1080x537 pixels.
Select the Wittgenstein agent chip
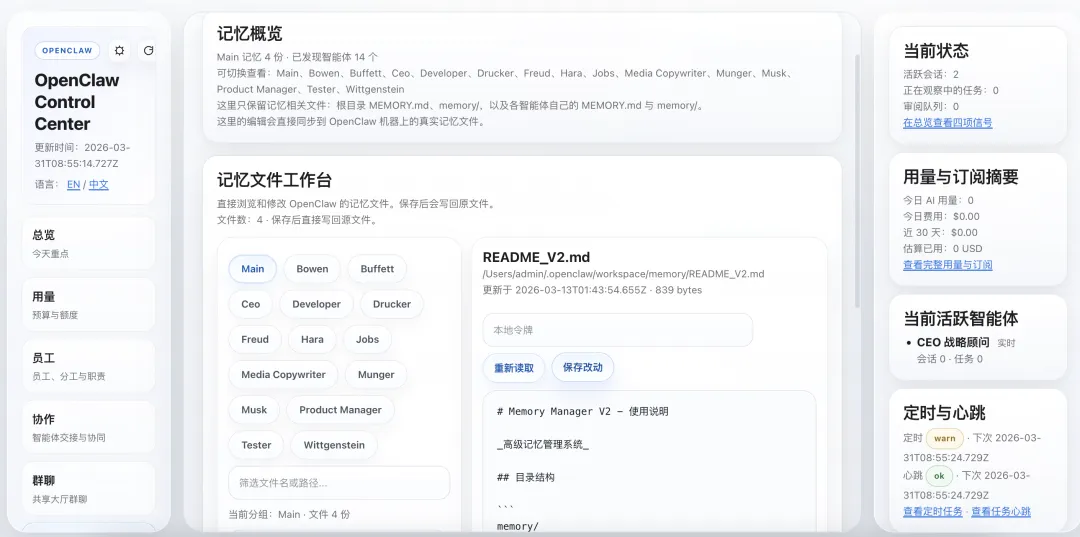pyautogui.click(x=334, y=445)
